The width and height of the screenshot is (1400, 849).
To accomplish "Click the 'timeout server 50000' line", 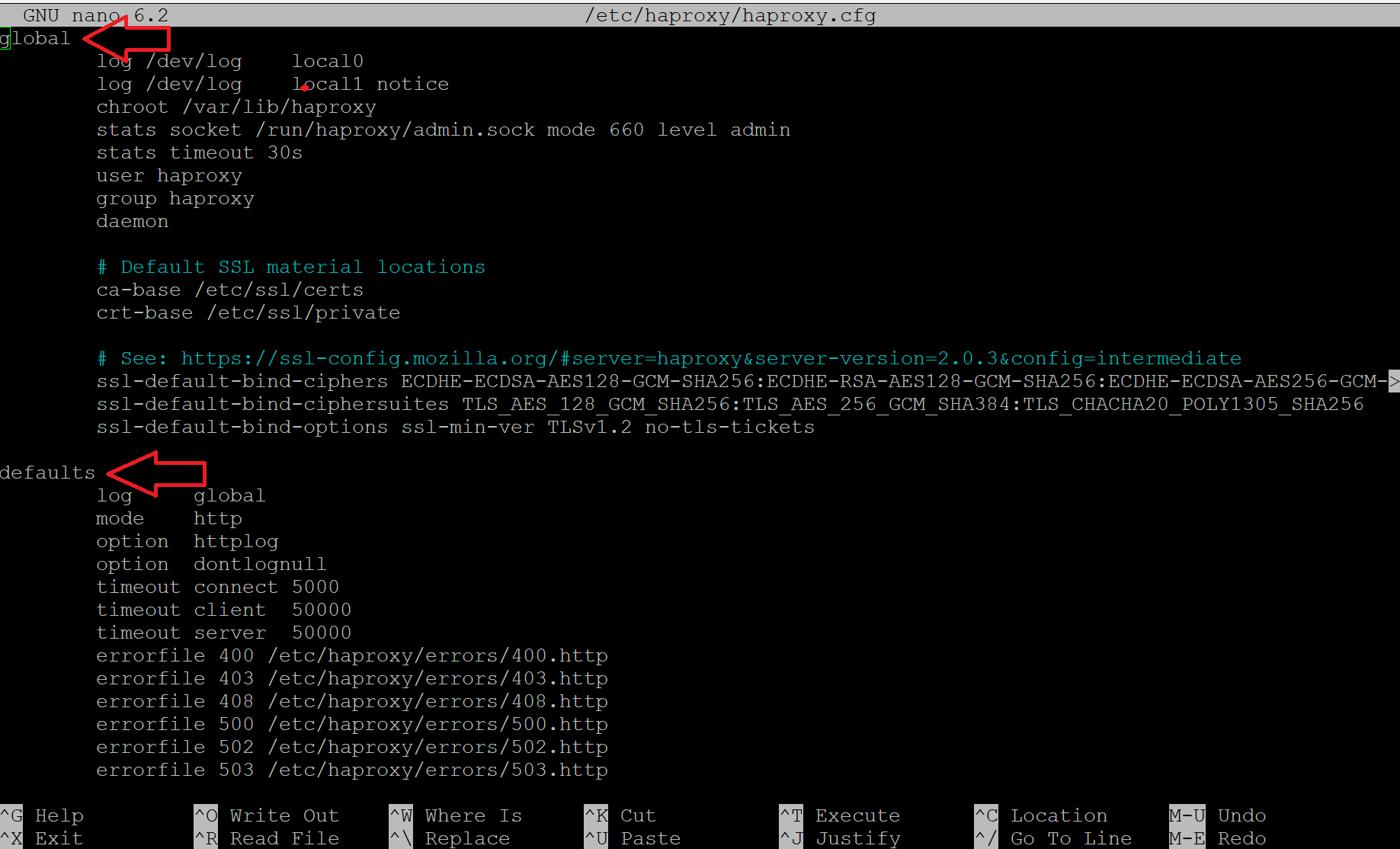I will point(224,633).
